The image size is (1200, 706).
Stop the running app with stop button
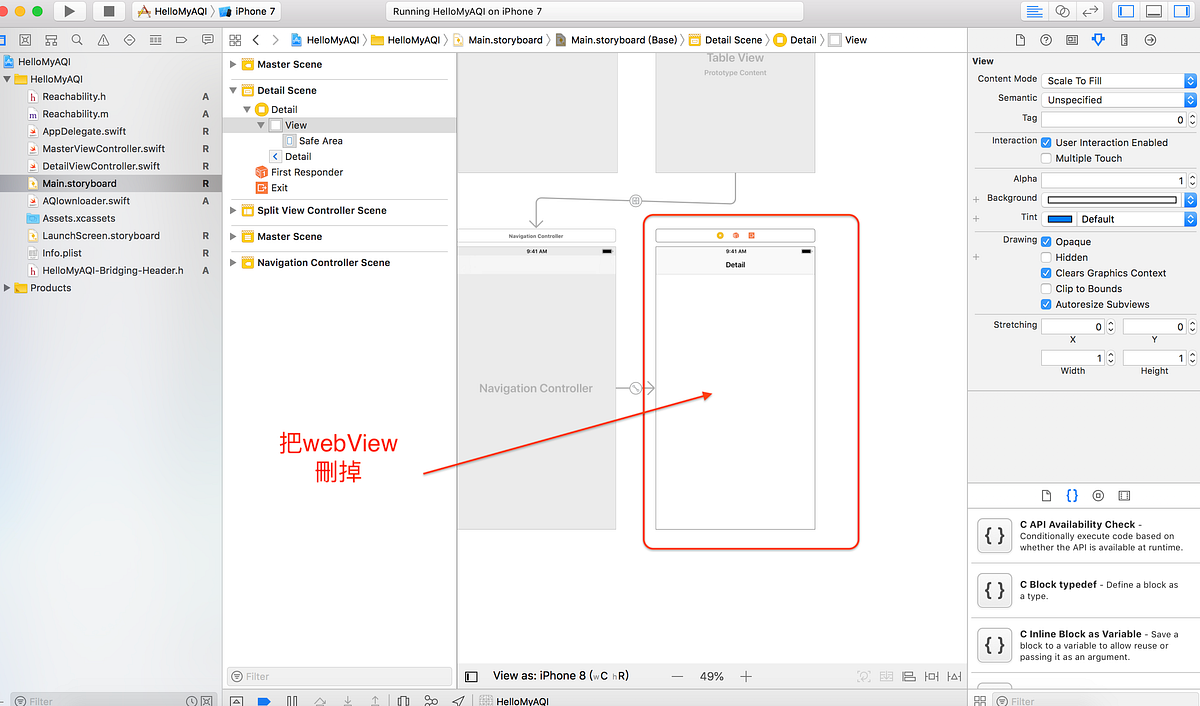pyautogui.click(x=110, y=11)
